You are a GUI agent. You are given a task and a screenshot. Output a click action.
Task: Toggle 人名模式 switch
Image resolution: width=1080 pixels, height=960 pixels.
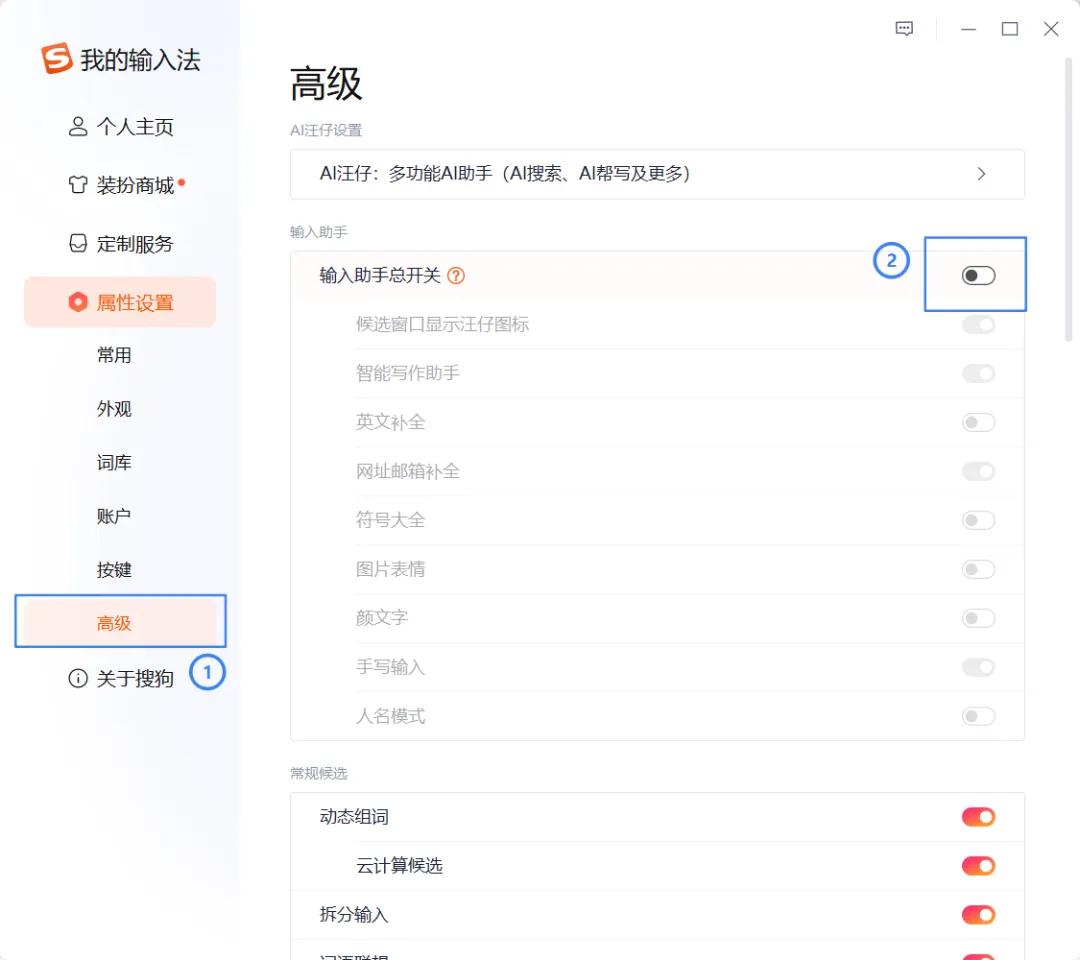[x=978, y=716]
